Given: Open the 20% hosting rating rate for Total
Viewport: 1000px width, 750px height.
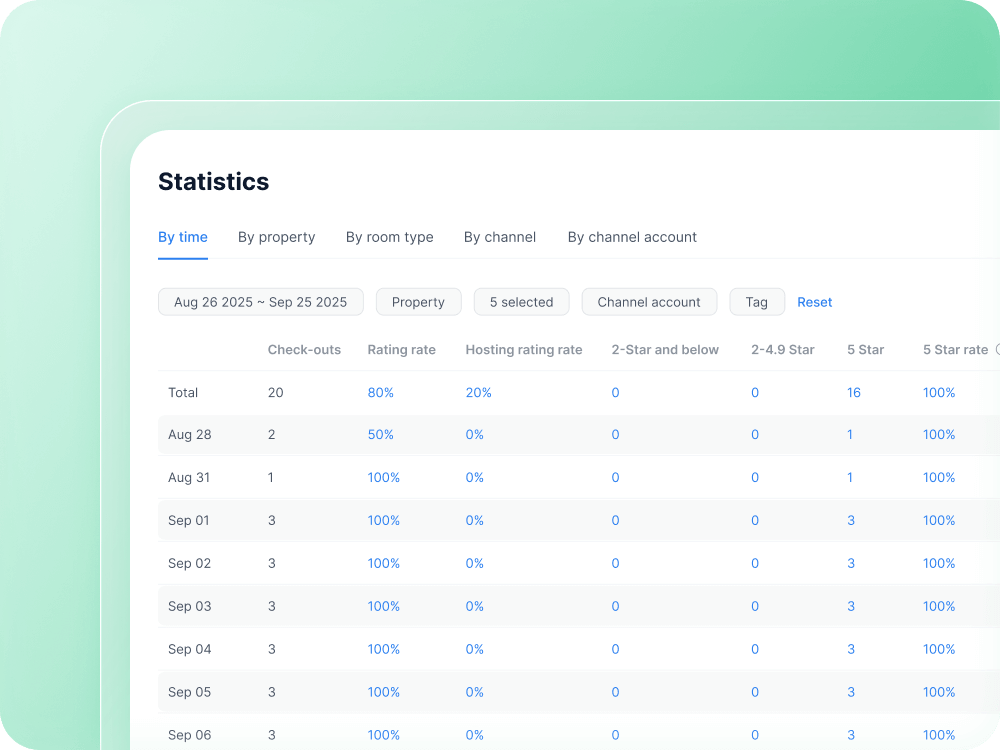Looking at the screenshot, I should (478, 392).
